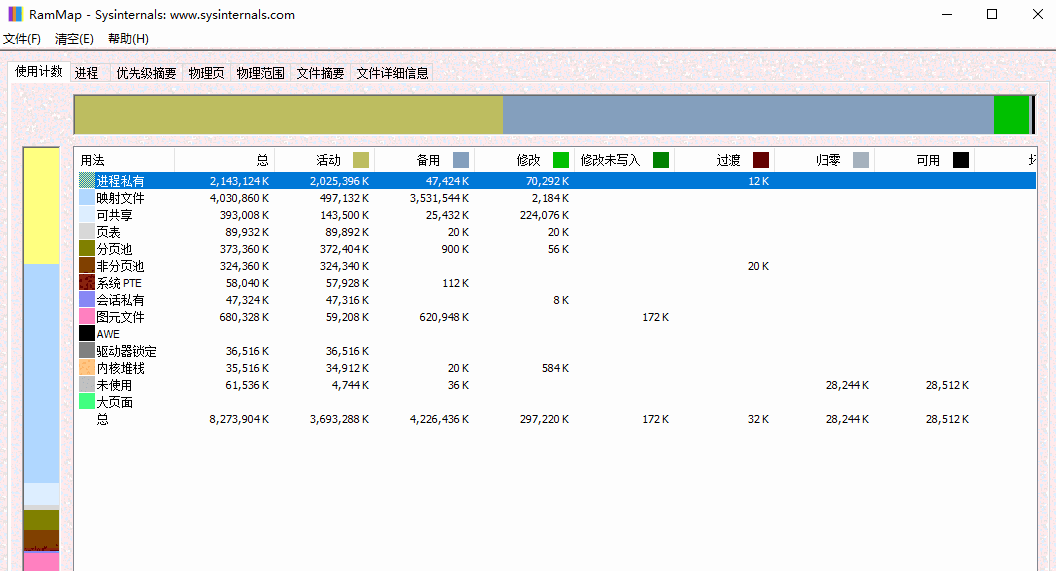Image resolution: width=1056 pixels, height=571 pixels.
Task: Click the 图元文件 pink row icon
Action: 87,317
